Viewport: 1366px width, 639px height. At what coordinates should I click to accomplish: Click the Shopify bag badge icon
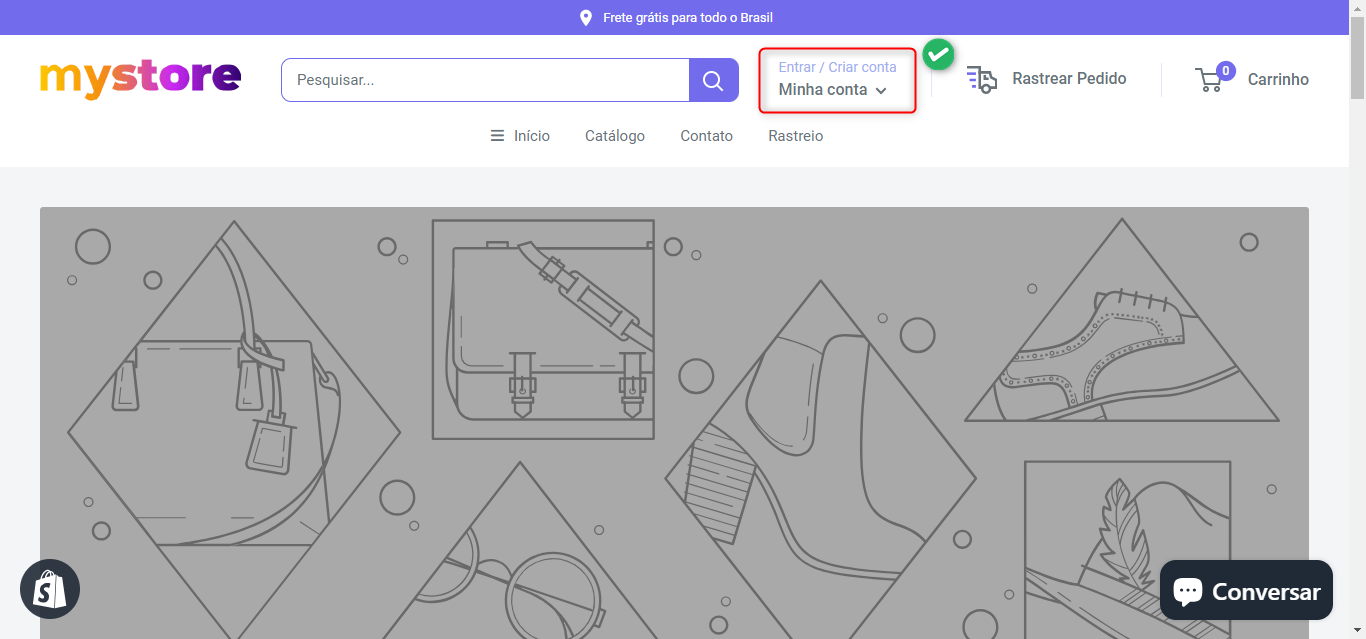[x=50, y=589]
